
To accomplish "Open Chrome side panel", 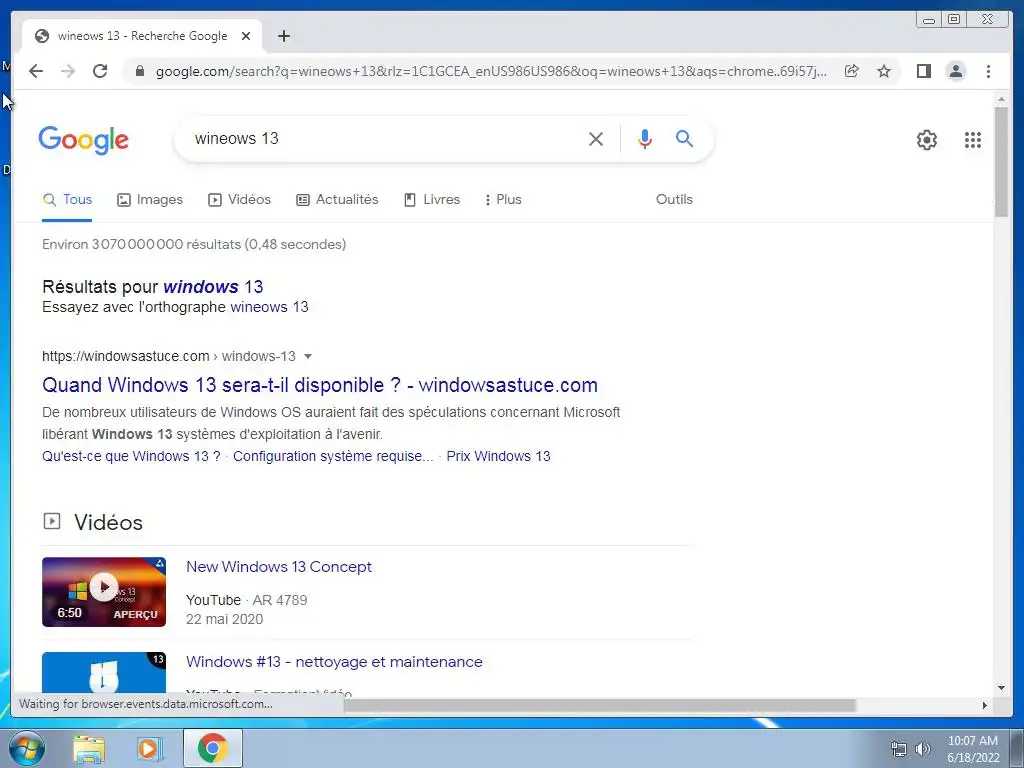I will click(923, 71).
